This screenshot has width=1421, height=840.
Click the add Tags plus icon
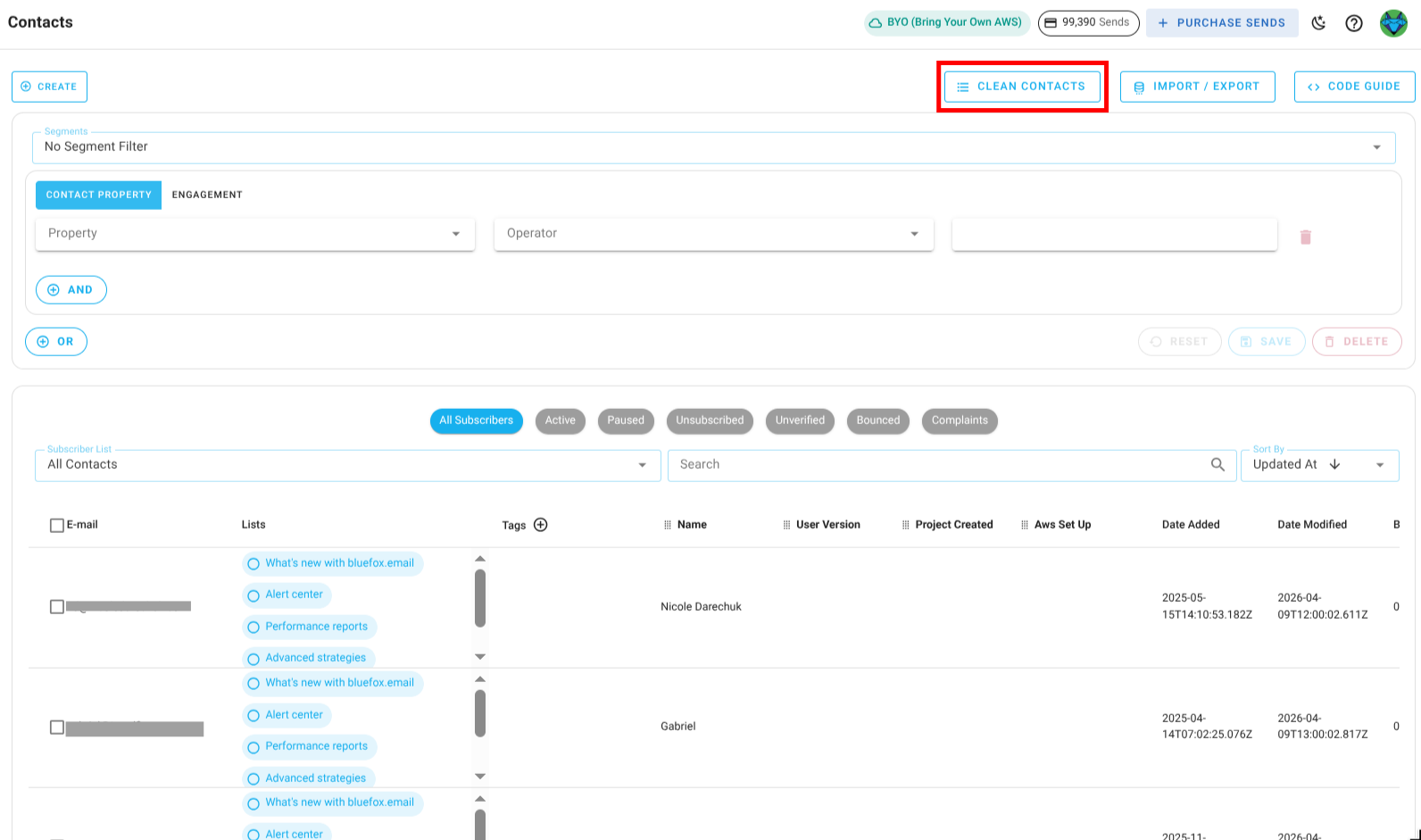540,525
